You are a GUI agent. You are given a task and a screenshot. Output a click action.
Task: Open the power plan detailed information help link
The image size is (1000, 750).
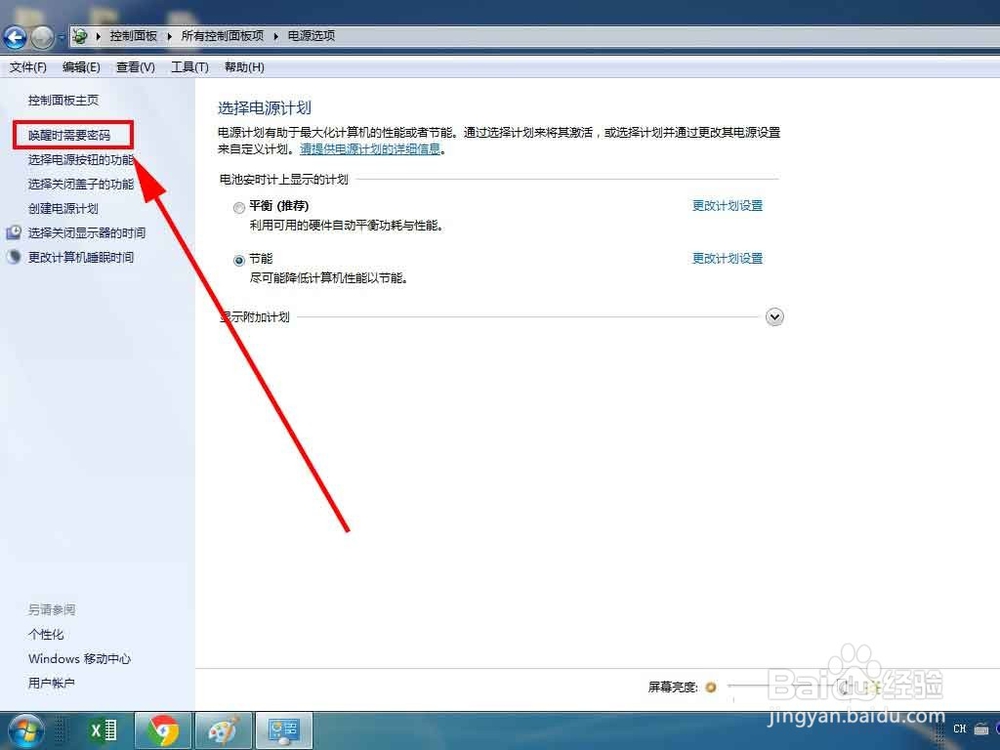[370, 149]
